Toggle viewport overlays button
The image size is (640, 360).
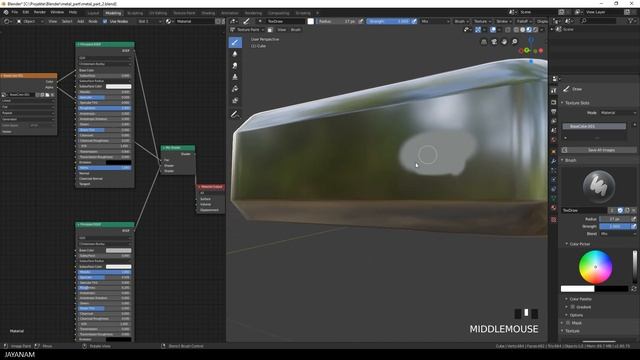pos(493,30)
